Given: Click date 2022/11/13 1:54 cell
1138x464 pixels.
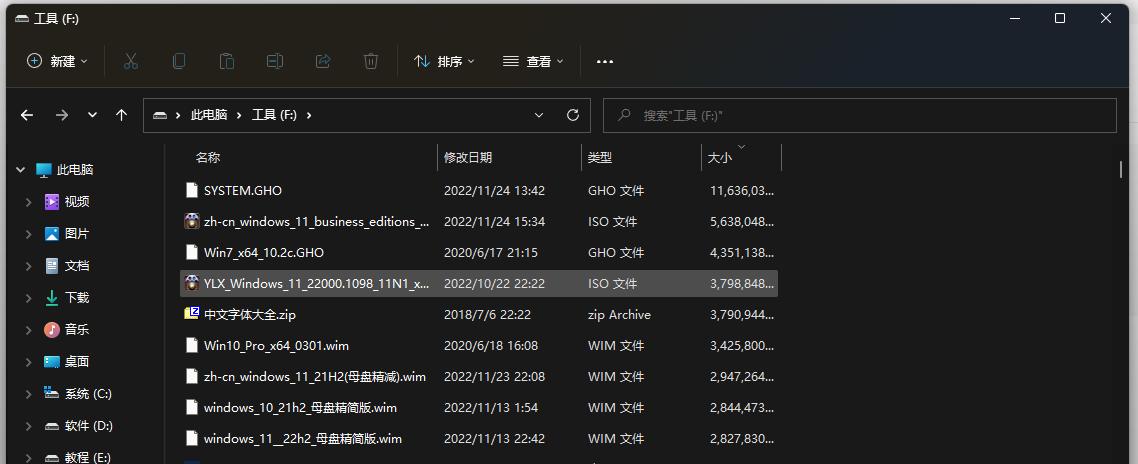Looking at the screenshot, I should (491, 407).
